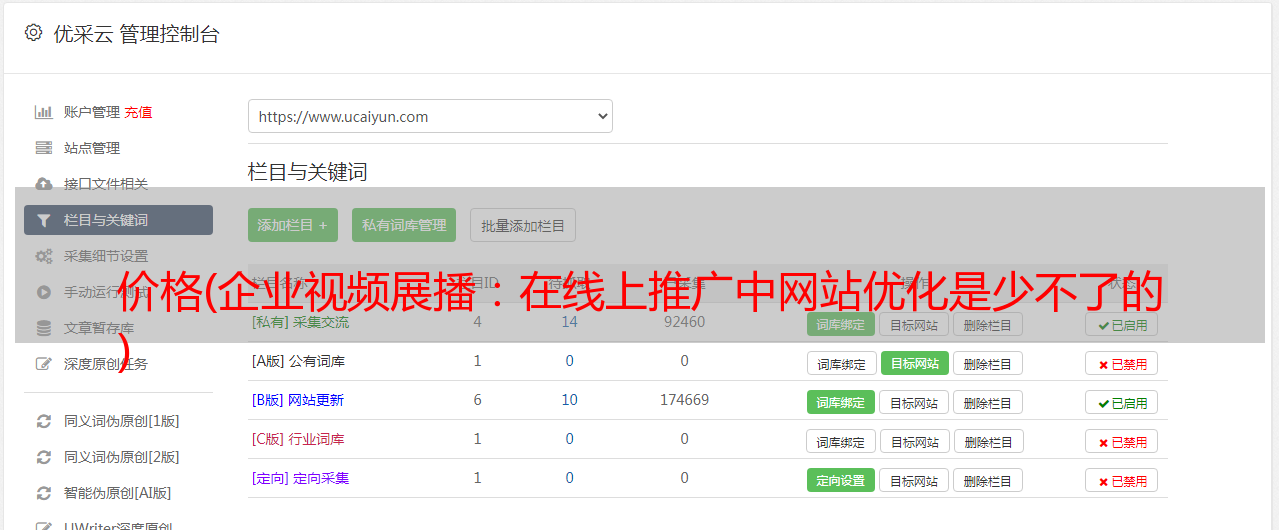Click 采集细节设置 gears icon

(44, 256)
